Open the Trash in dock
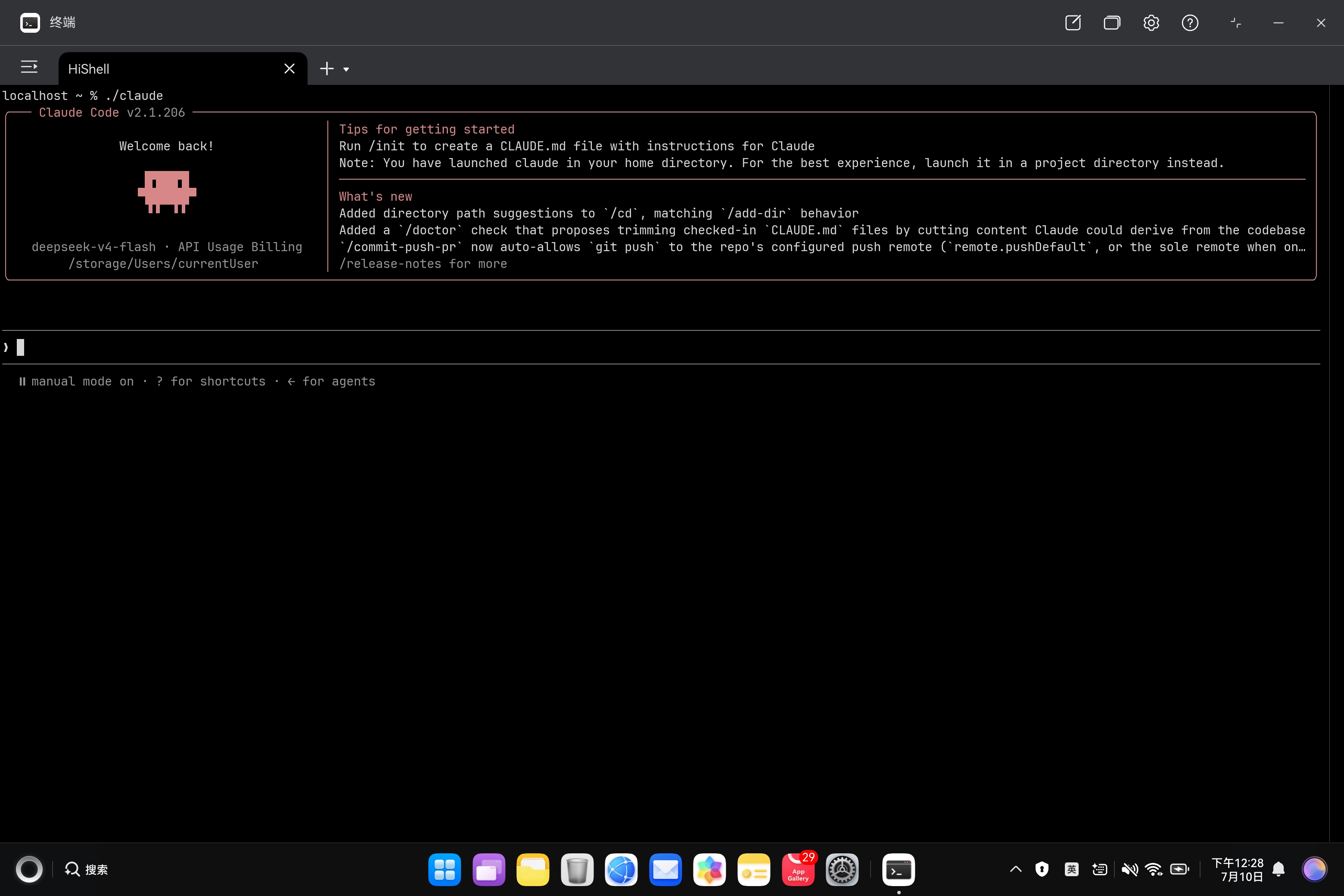1344x896 pixels. [x=577, y=870]
